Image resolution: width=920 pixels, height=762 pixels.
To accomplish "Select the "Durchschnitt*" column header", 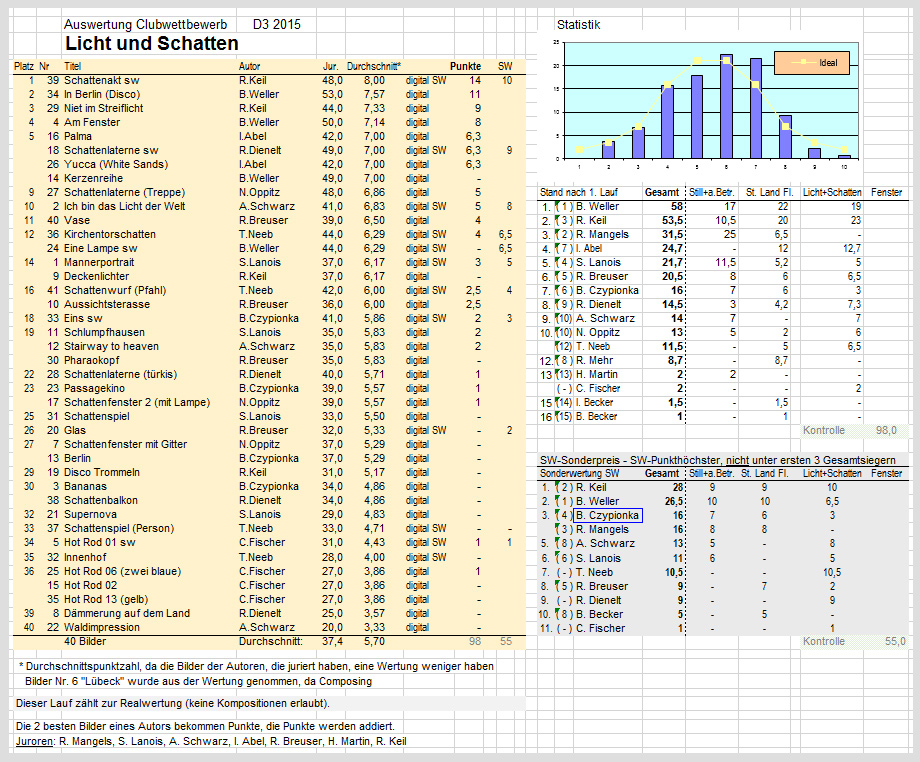I will click(x=374, y=66).
